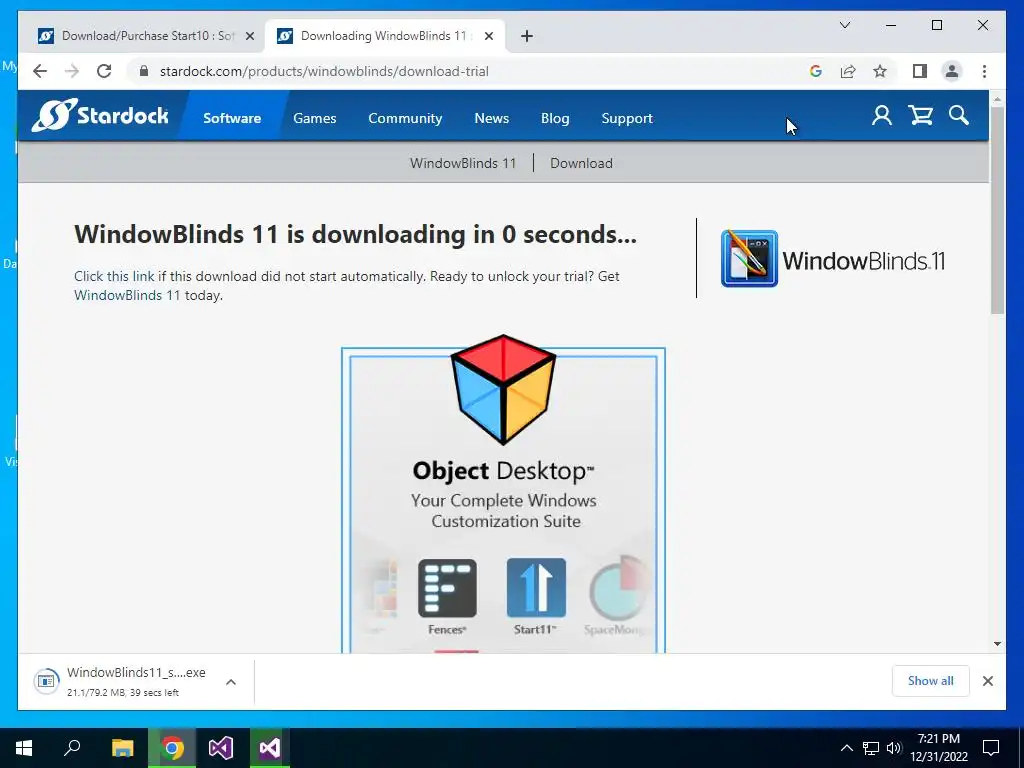Click scrollbar down arrow
1024x768 pixels.
(x=997, y=644)
